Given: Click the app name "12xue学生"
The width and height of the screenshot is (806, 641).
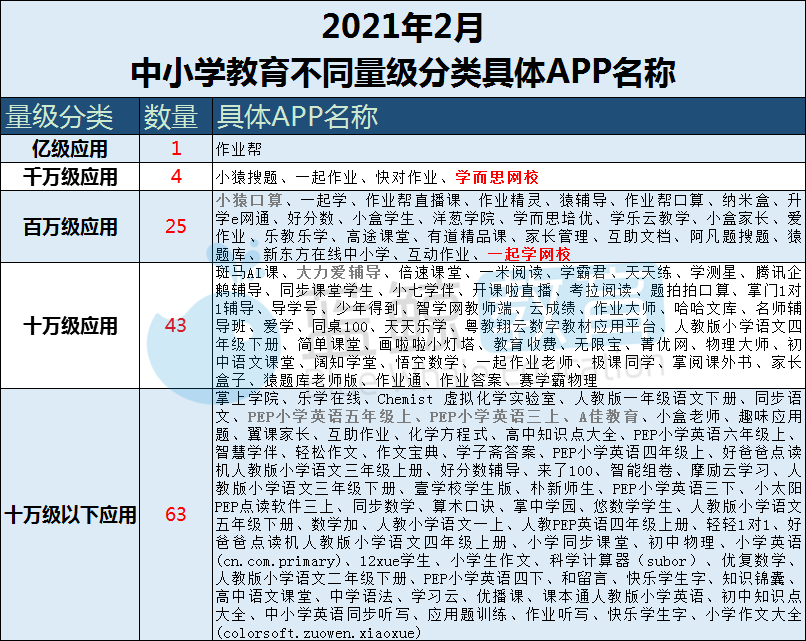Looking at the screenshot, I should pyautogui.click(x=395, y=560).
